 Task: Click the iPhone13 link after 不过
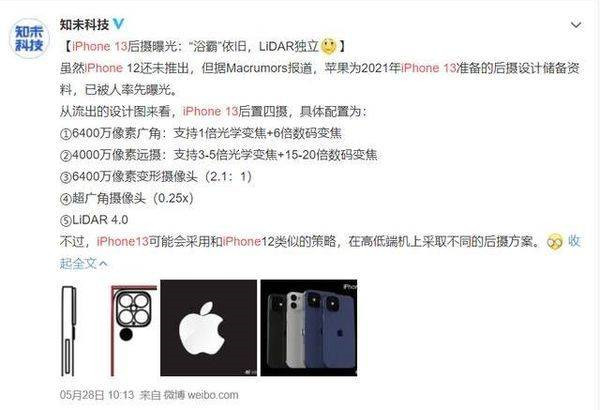[122, 242]
